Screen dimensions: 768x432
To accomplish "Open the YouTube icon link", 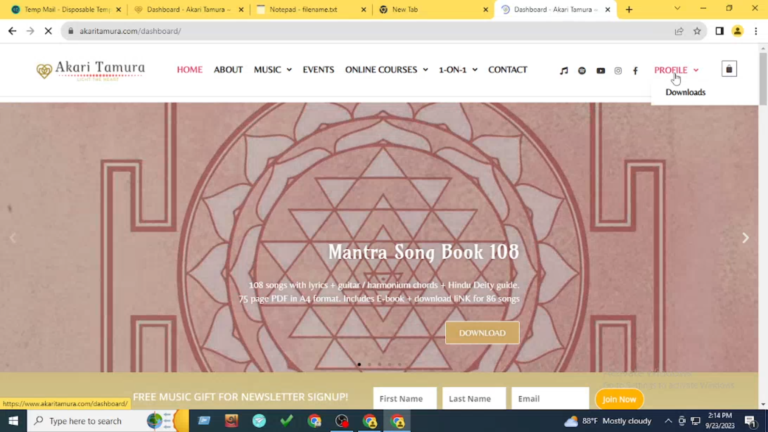I will coord(600,71).
